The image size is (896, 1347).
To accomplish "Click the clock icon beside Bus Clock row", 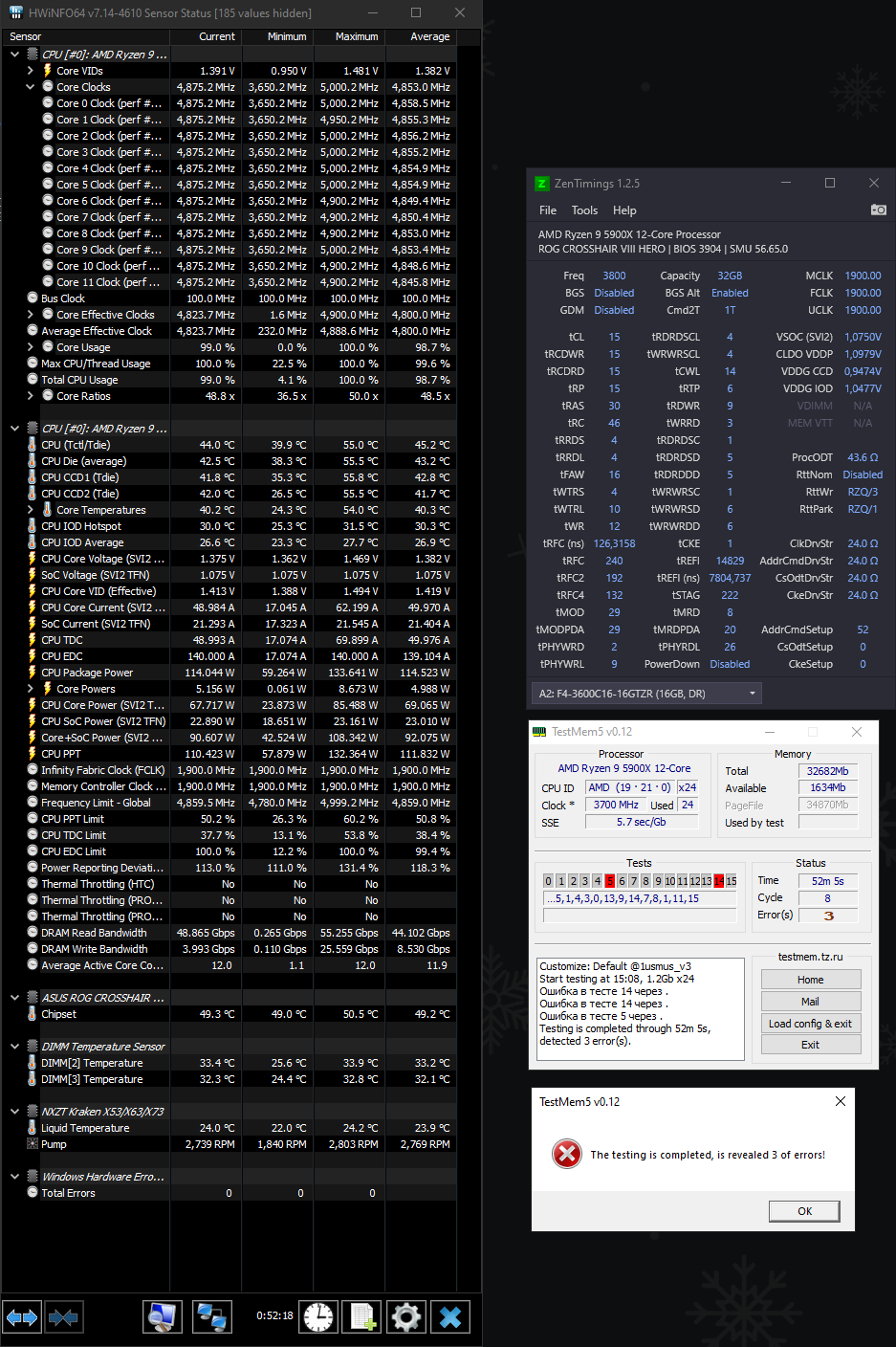I will click(x=33, y=298).
